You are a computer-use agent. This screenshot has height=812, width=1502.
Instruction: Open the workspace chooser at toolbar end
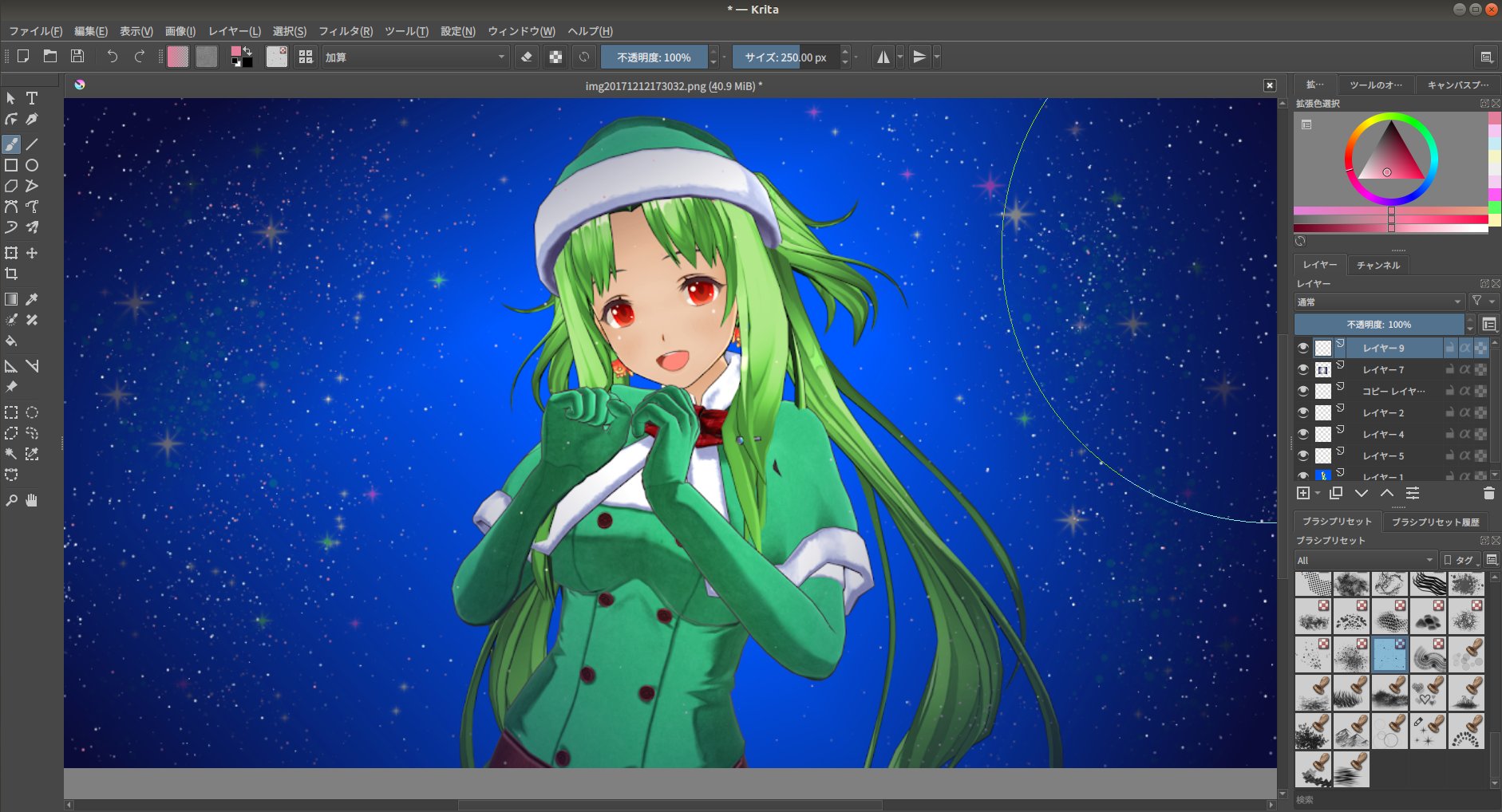(x=1486, y=57)
